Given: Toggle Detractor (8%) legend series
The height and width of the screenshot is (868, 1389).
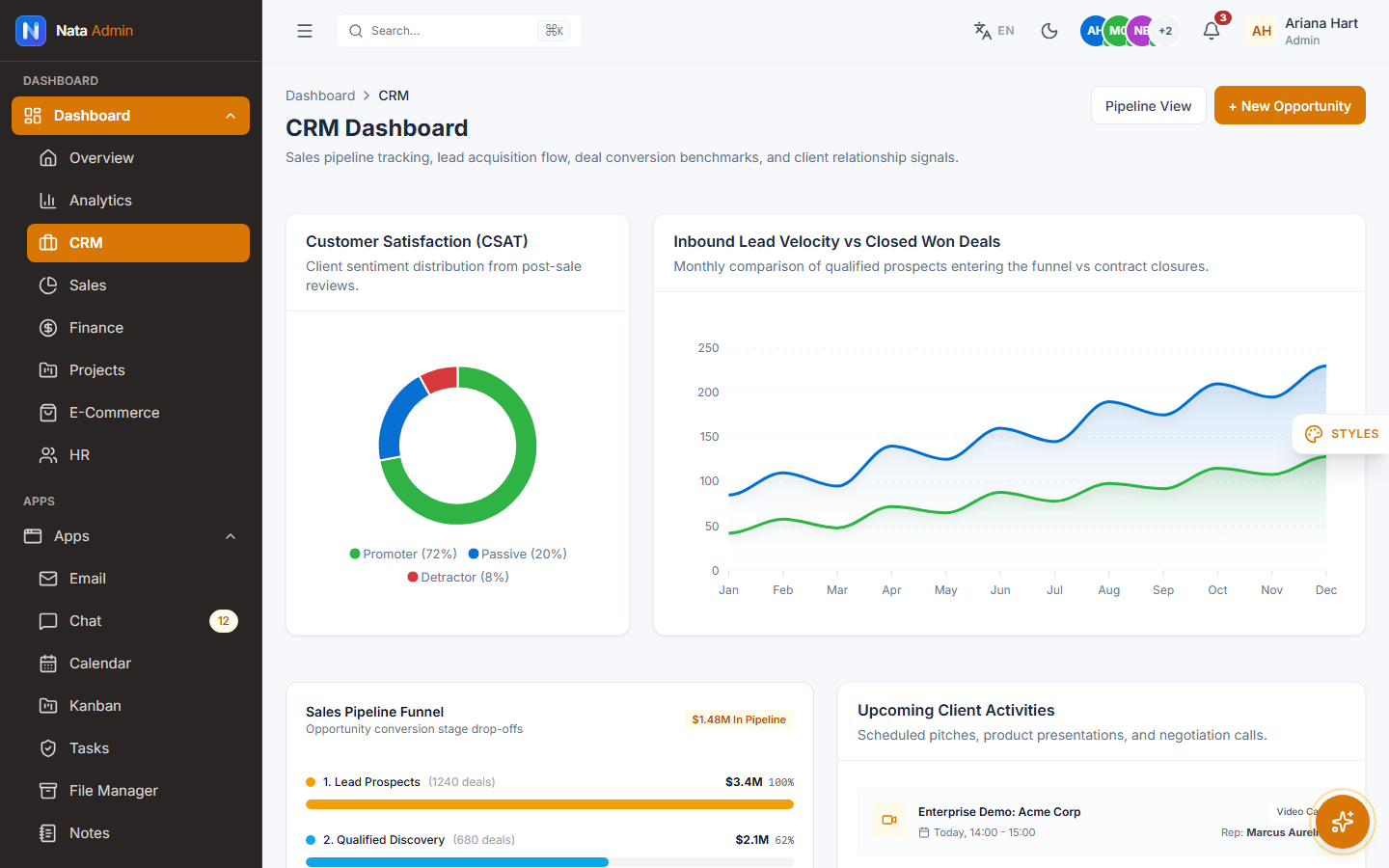Looking at the screenshot, I should [x=458, y=577].
